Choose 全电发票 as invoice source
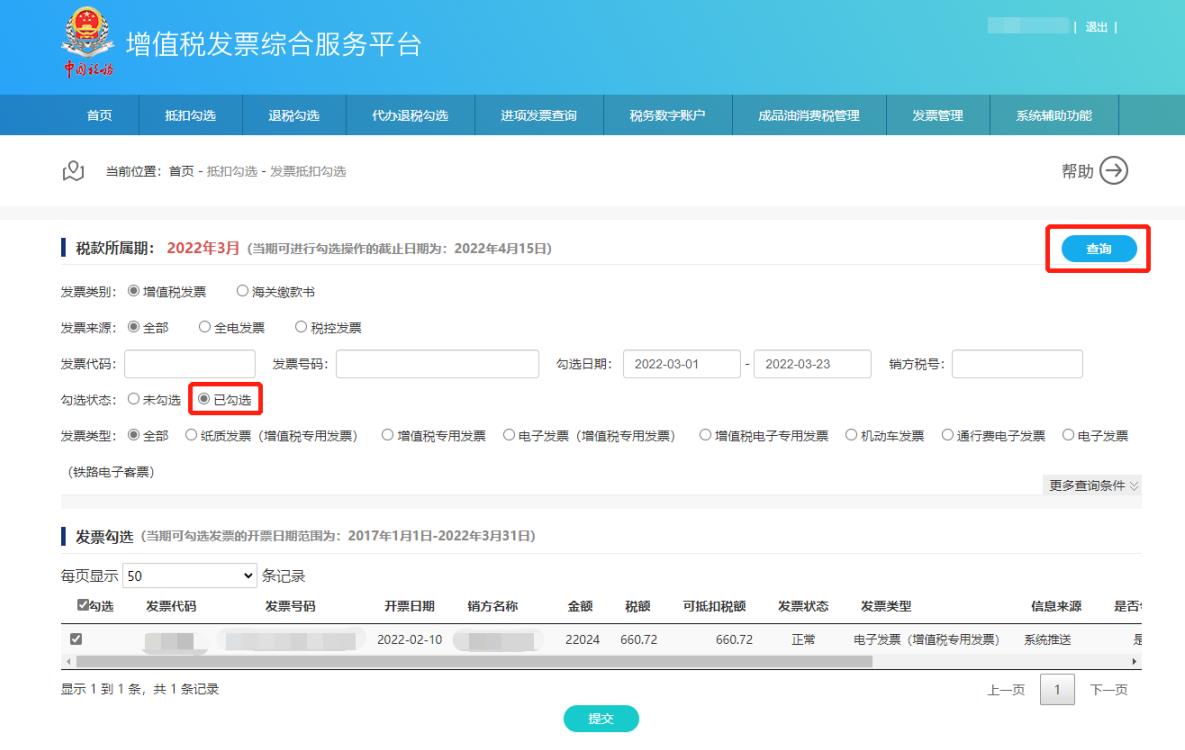The width and height of the screenshot is (1185, 750). tap(205, 327)
